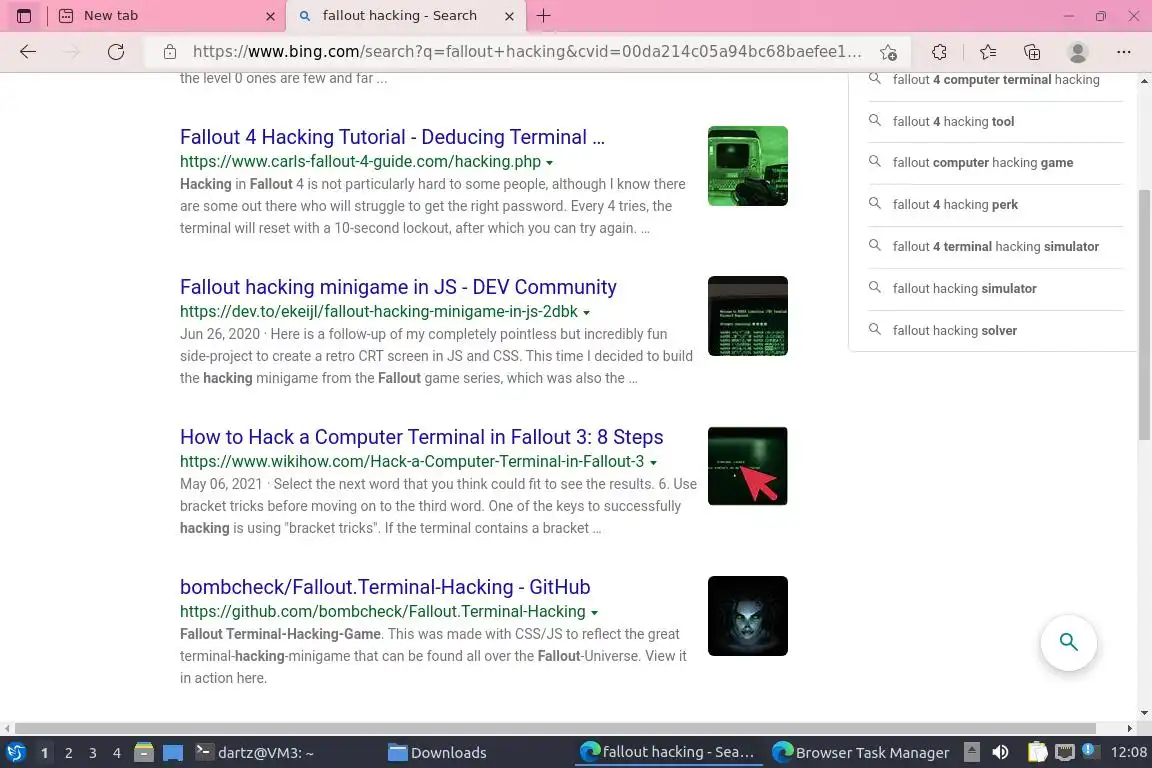Reload the page with refresh icon

115,52
